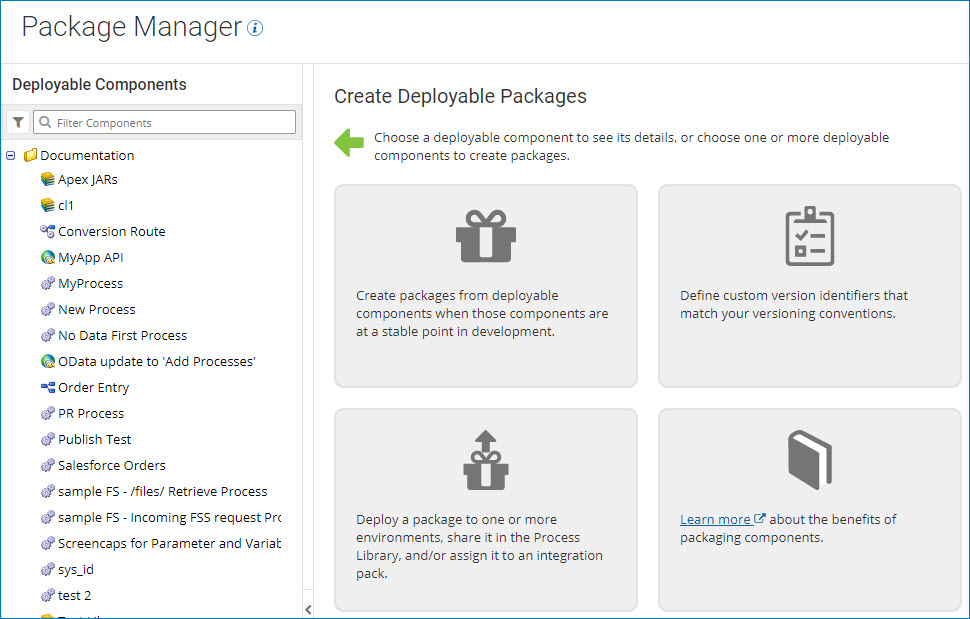The image size is (970, 619).
Task: Select the clipboard icon for custom version identifiers
Action: click(x=809, y=236)
